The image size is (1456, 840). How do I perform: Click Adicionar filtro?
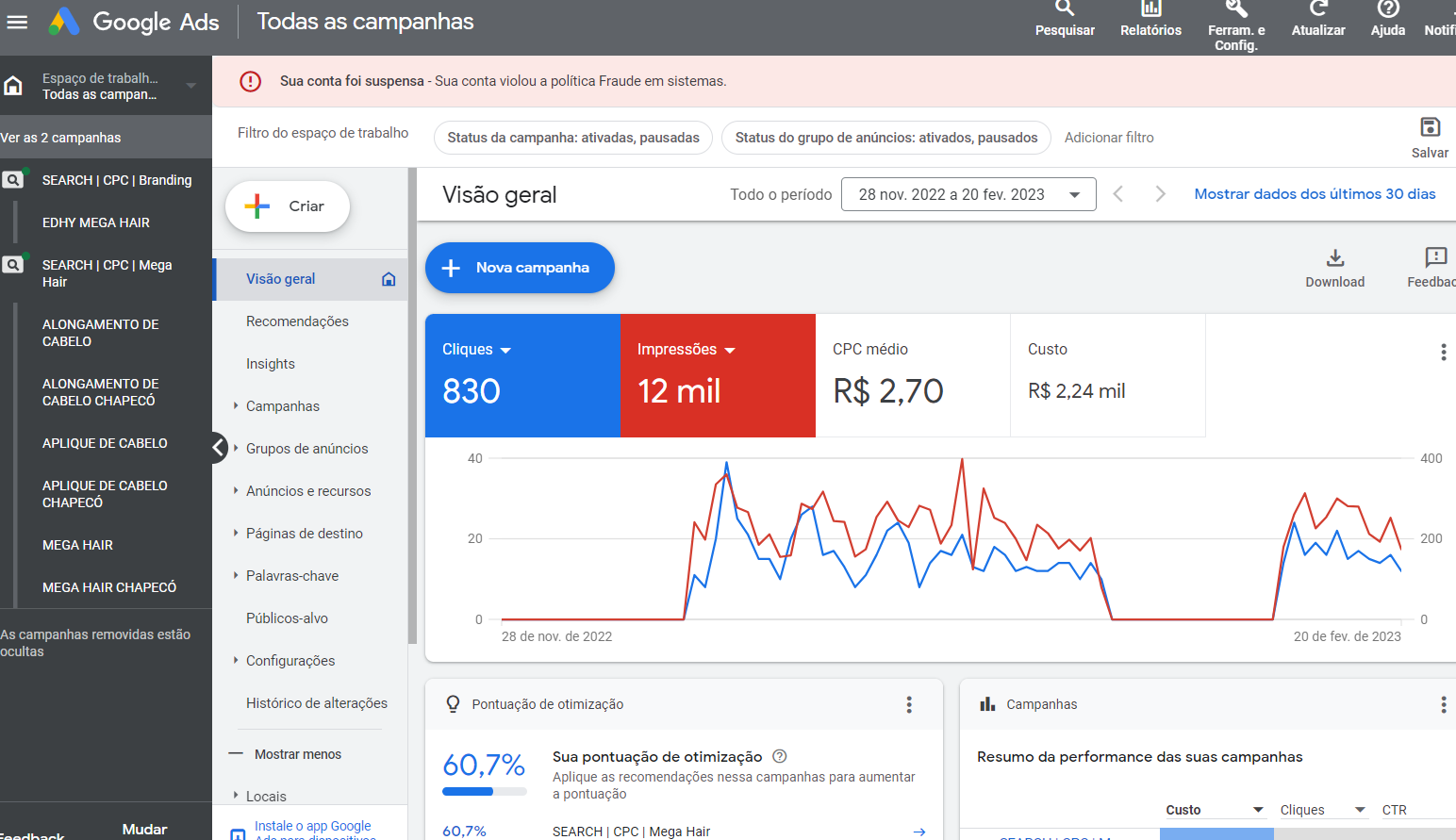pyautogui.click(x=1109, y=138)
